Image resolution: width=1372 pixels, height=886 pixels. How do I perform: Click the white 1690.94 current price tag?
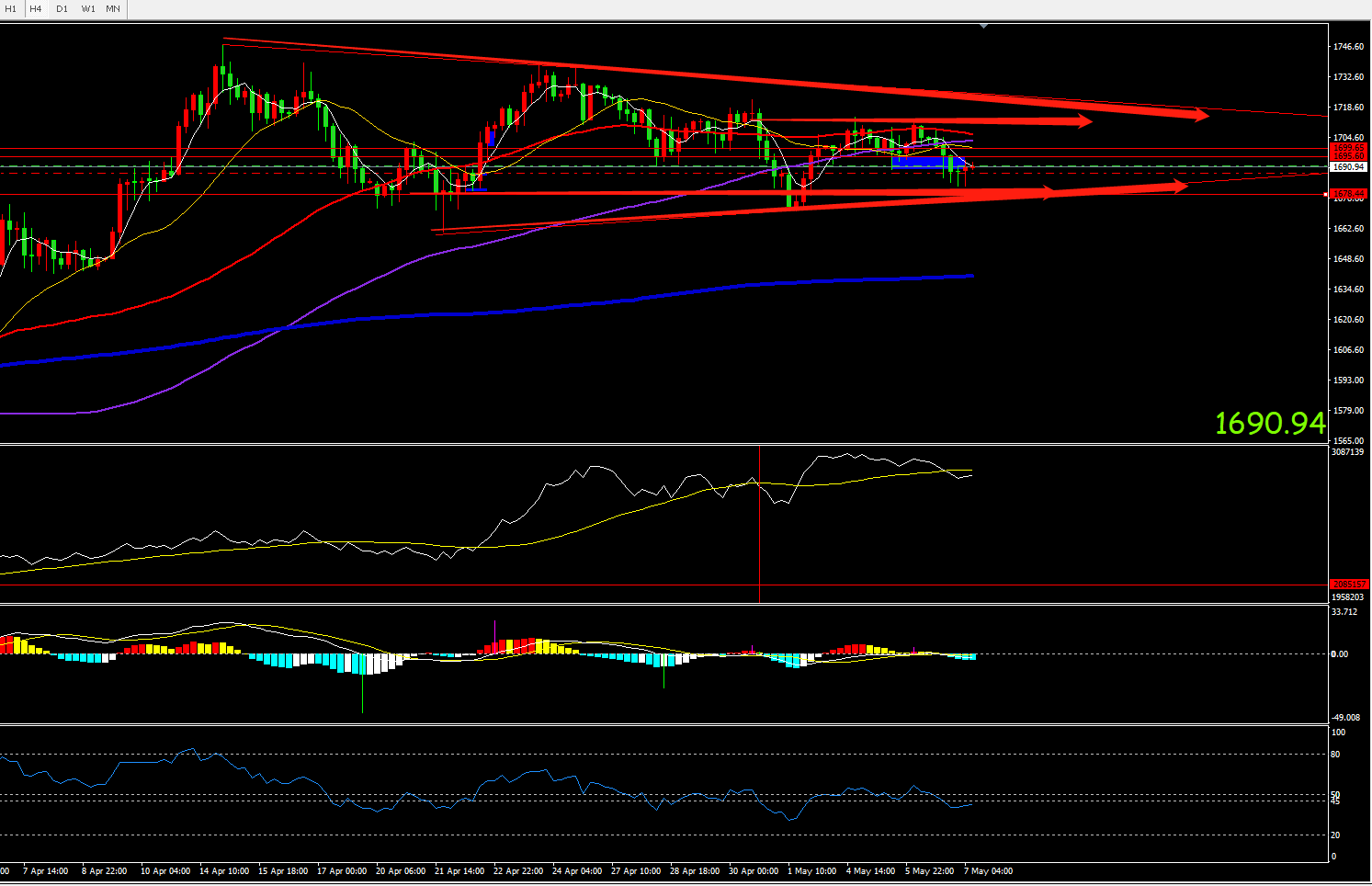click(1348, 167)
